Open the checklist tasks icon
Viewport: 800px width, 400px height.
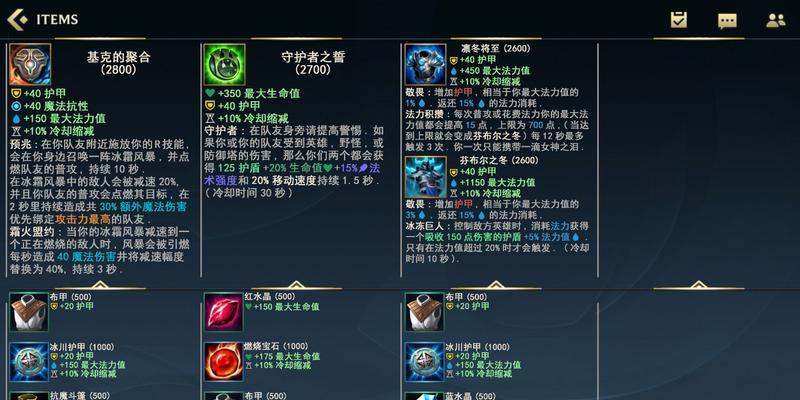click(679, 20)
